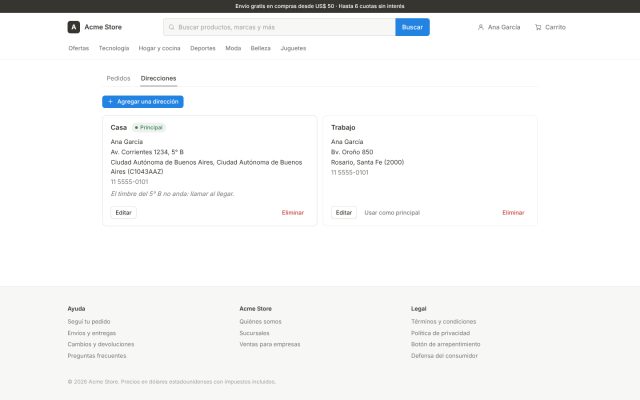Screen dimensions: 640x400
Task: Open the Hogar y cocina category
Action: pyautogui.click(x=159, y=48)
